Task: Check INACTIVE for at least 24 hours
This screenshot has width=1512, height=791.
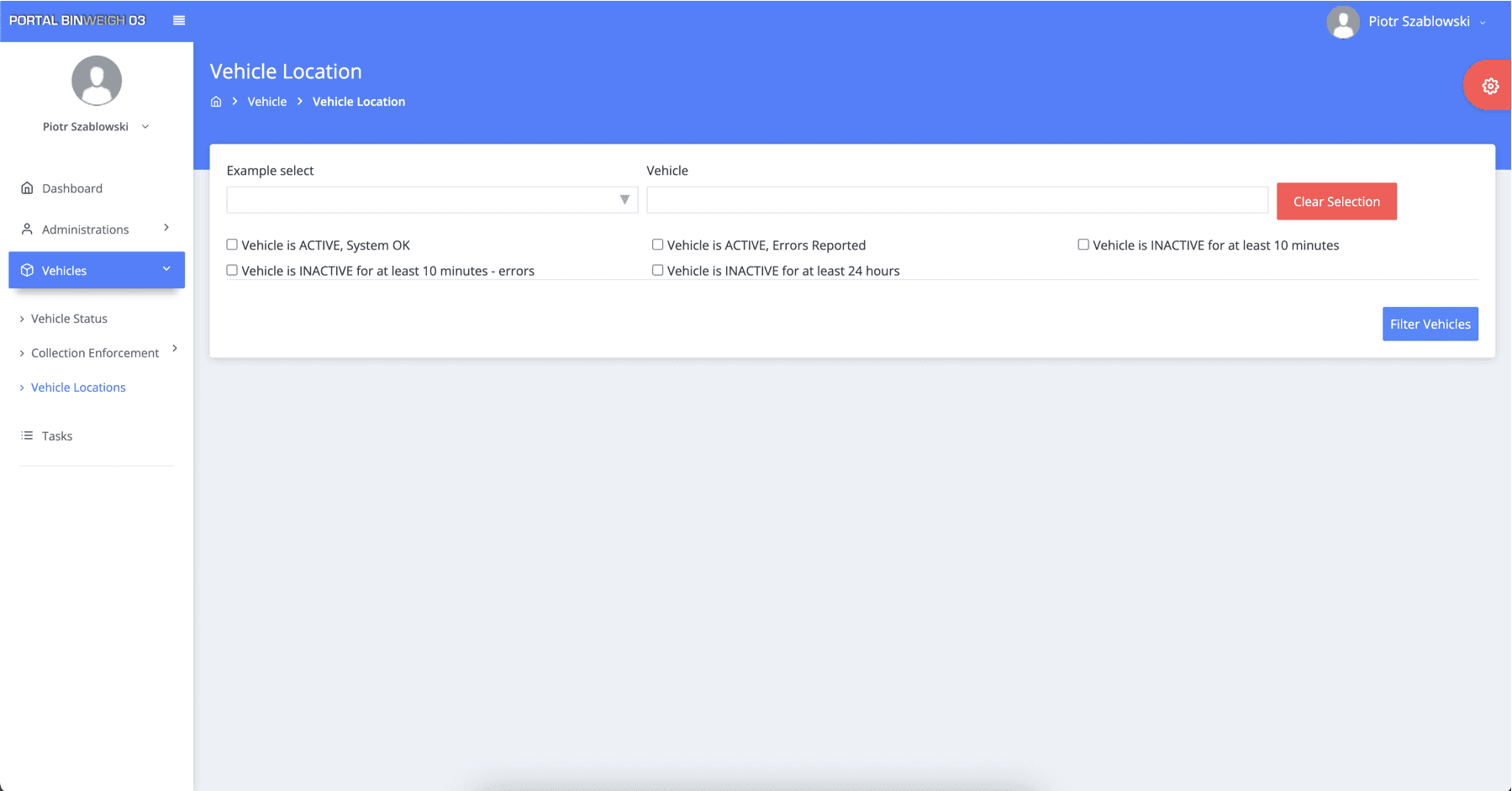Action: (657, 270)
